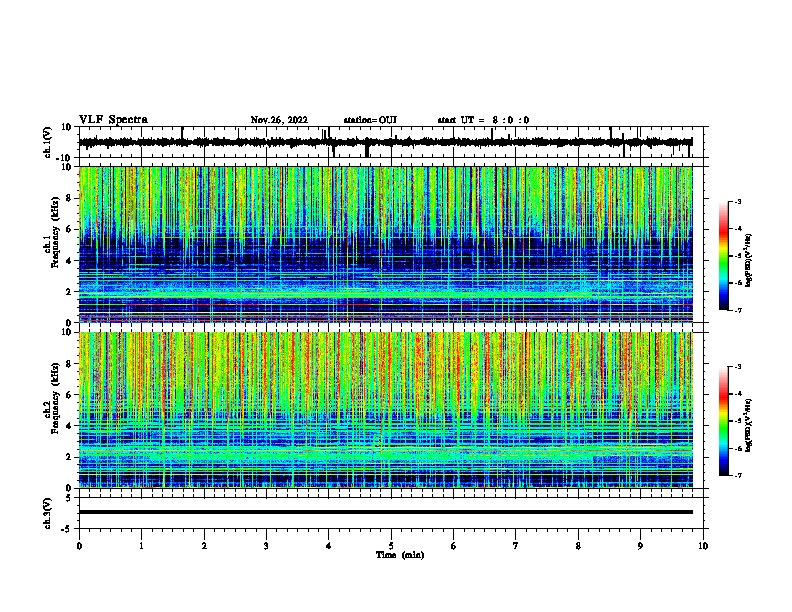Click the time axis tick label "1"
Image resolution: width=792 pixels, height=612 pixels.
tap(141, 546)
